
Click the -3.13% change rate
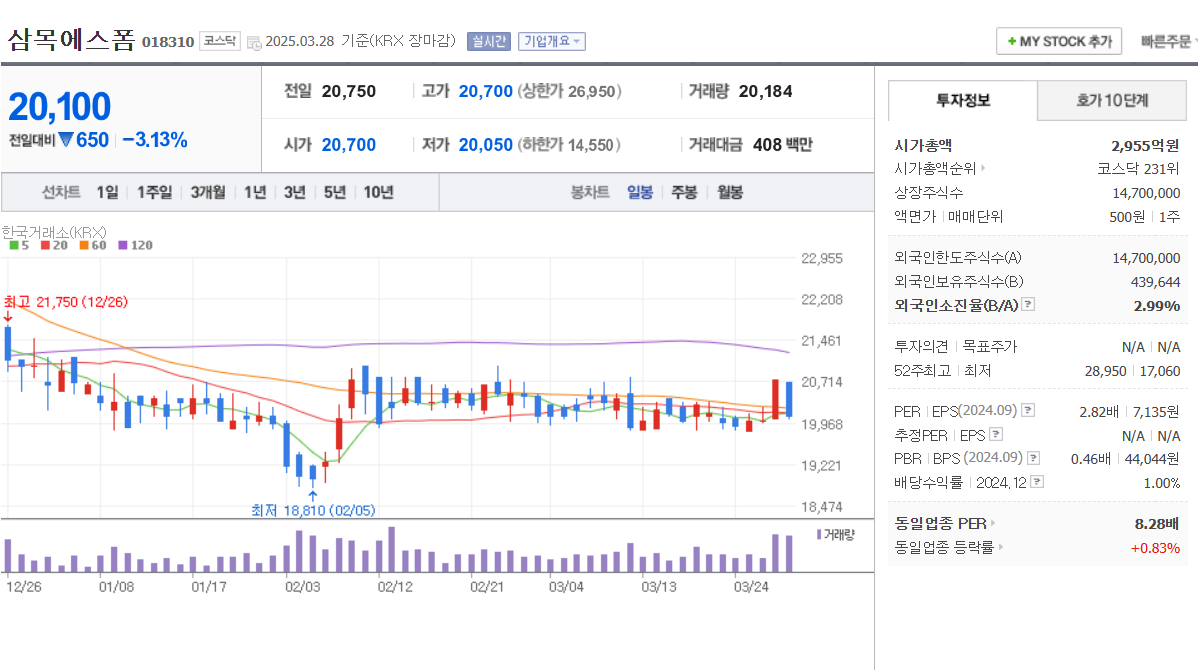[x=155, y=140]
